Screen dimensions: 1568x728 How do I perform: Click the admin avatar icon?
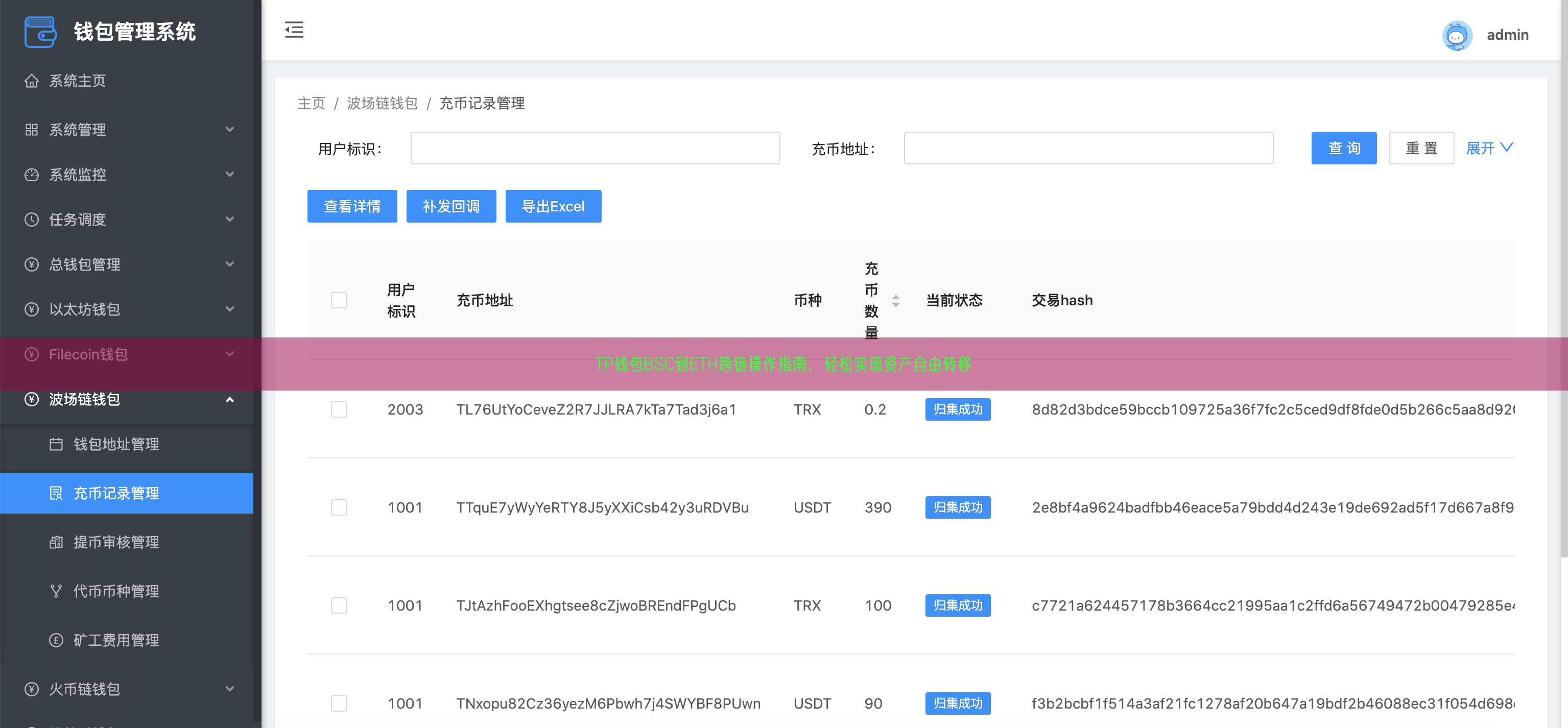pos(1457,35)
